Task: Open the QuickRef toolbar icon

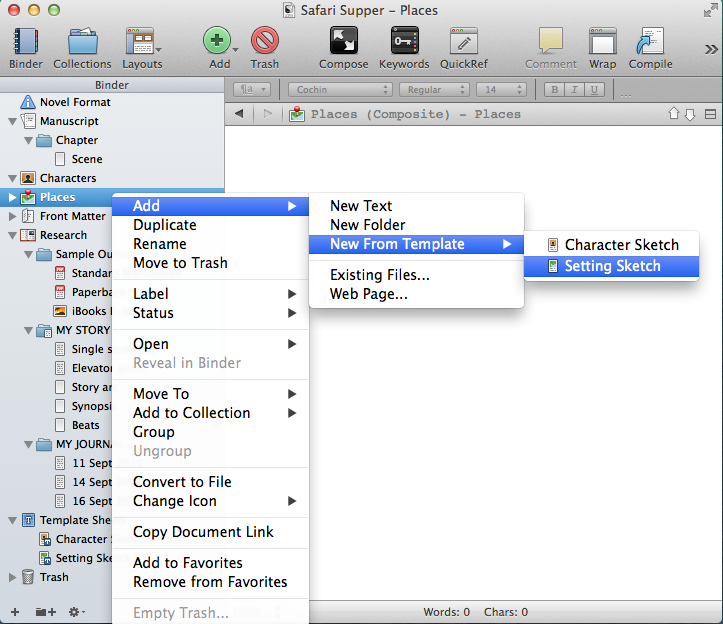Action: [x=464, y=41]
